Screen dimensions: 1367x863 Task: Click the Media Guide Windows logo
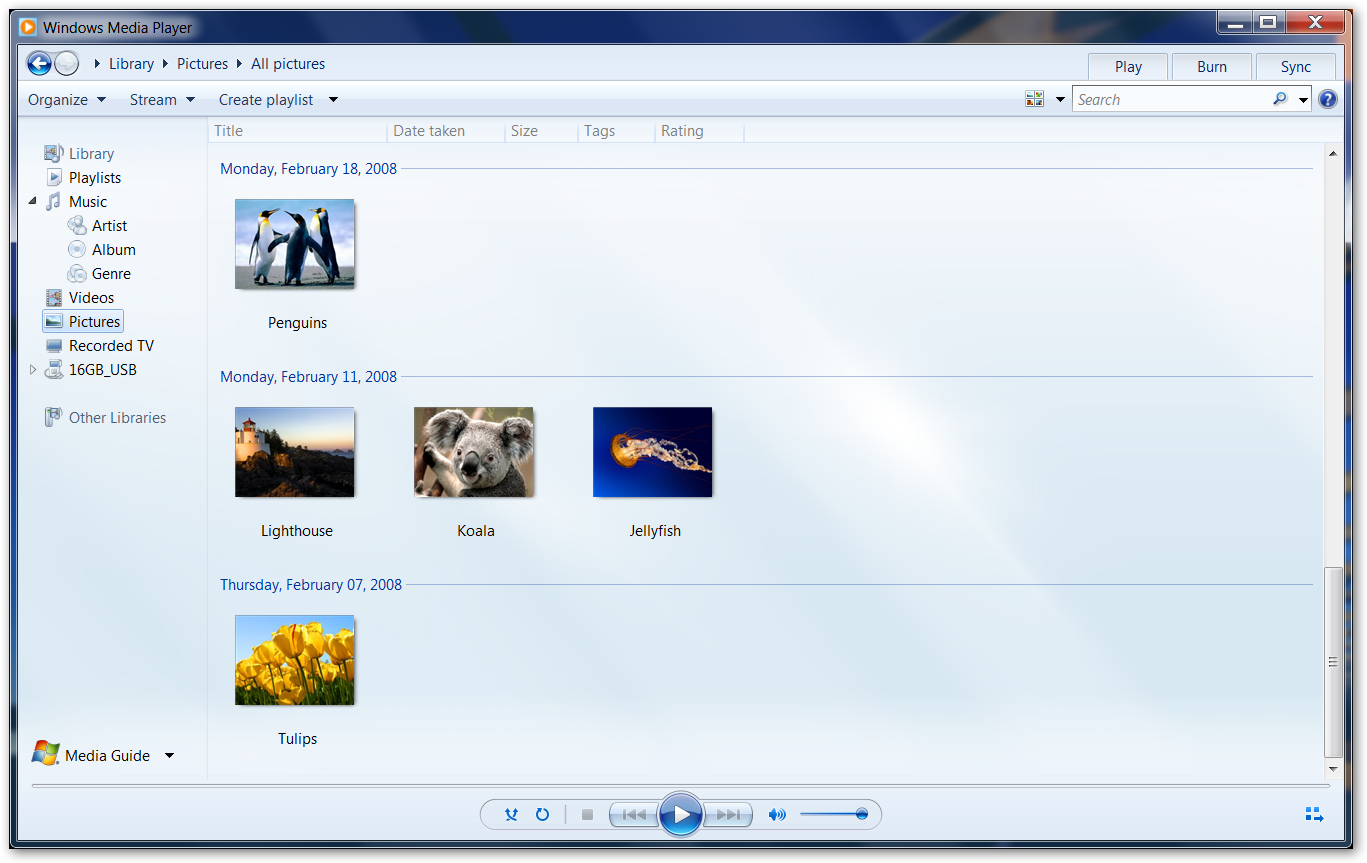click(x=45, y=754)
